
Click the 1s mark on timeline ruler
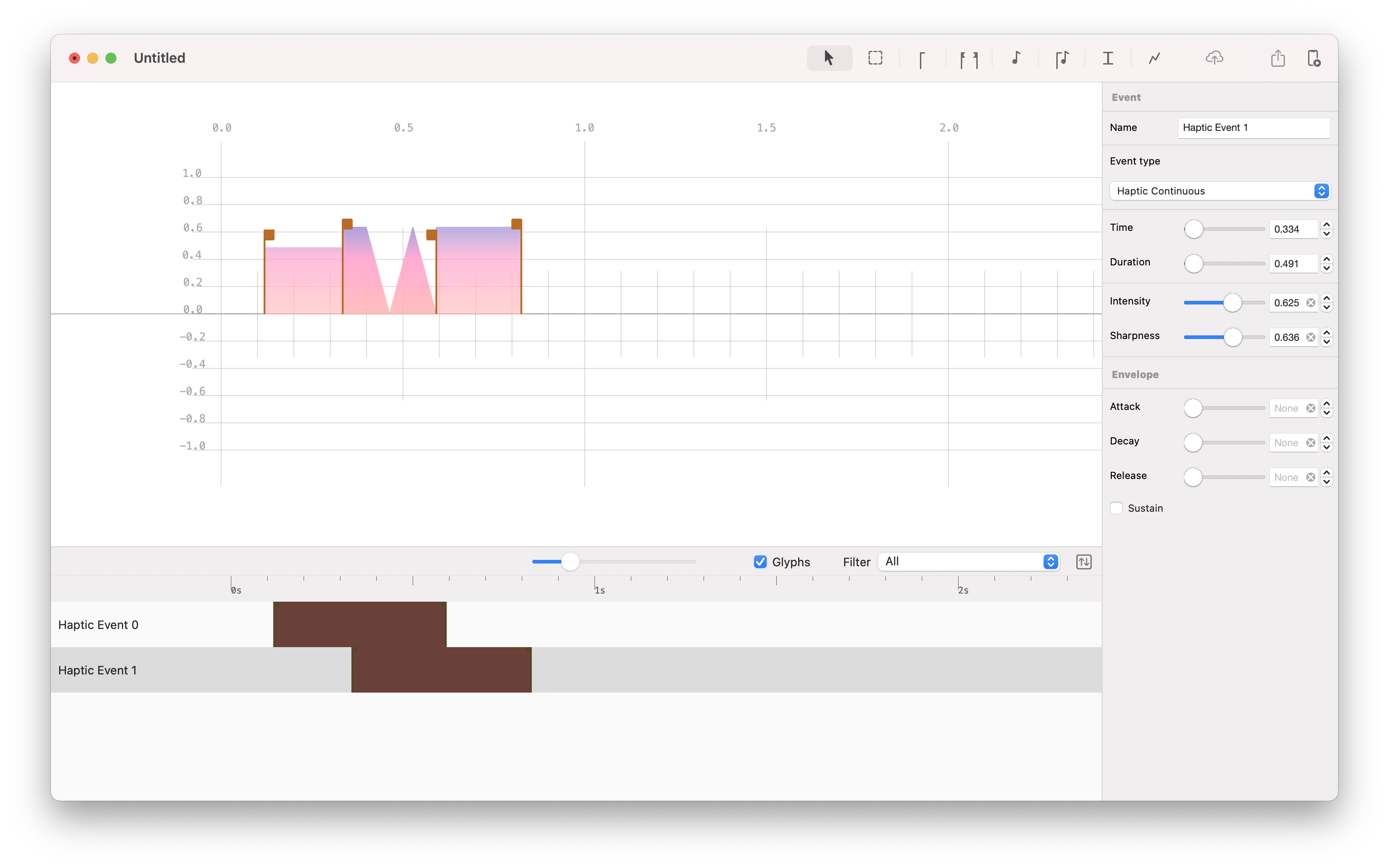tap(599, 590)
